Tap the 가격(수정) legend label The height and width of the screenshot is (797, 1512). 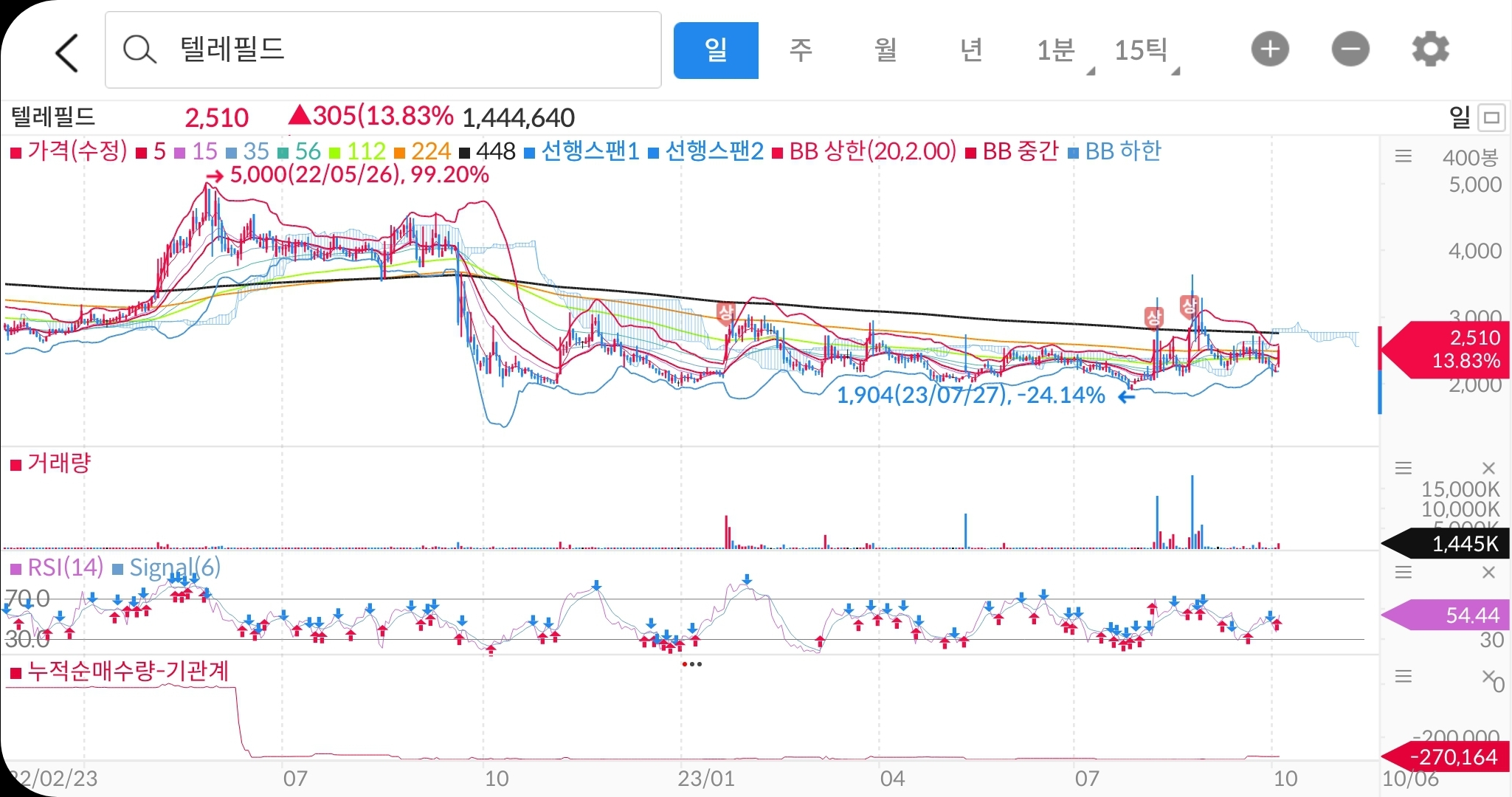(x=70, y=151)
